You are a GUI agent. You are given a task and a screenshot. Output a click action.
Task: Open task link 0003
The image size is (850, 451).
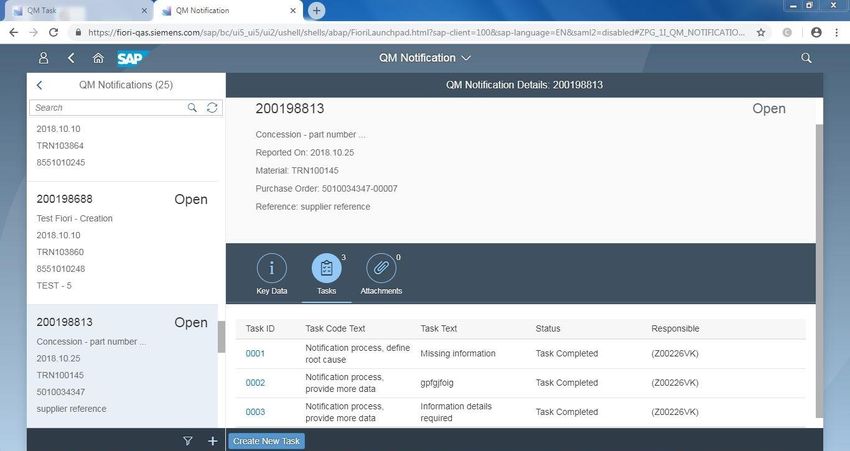tap(255, 412)
